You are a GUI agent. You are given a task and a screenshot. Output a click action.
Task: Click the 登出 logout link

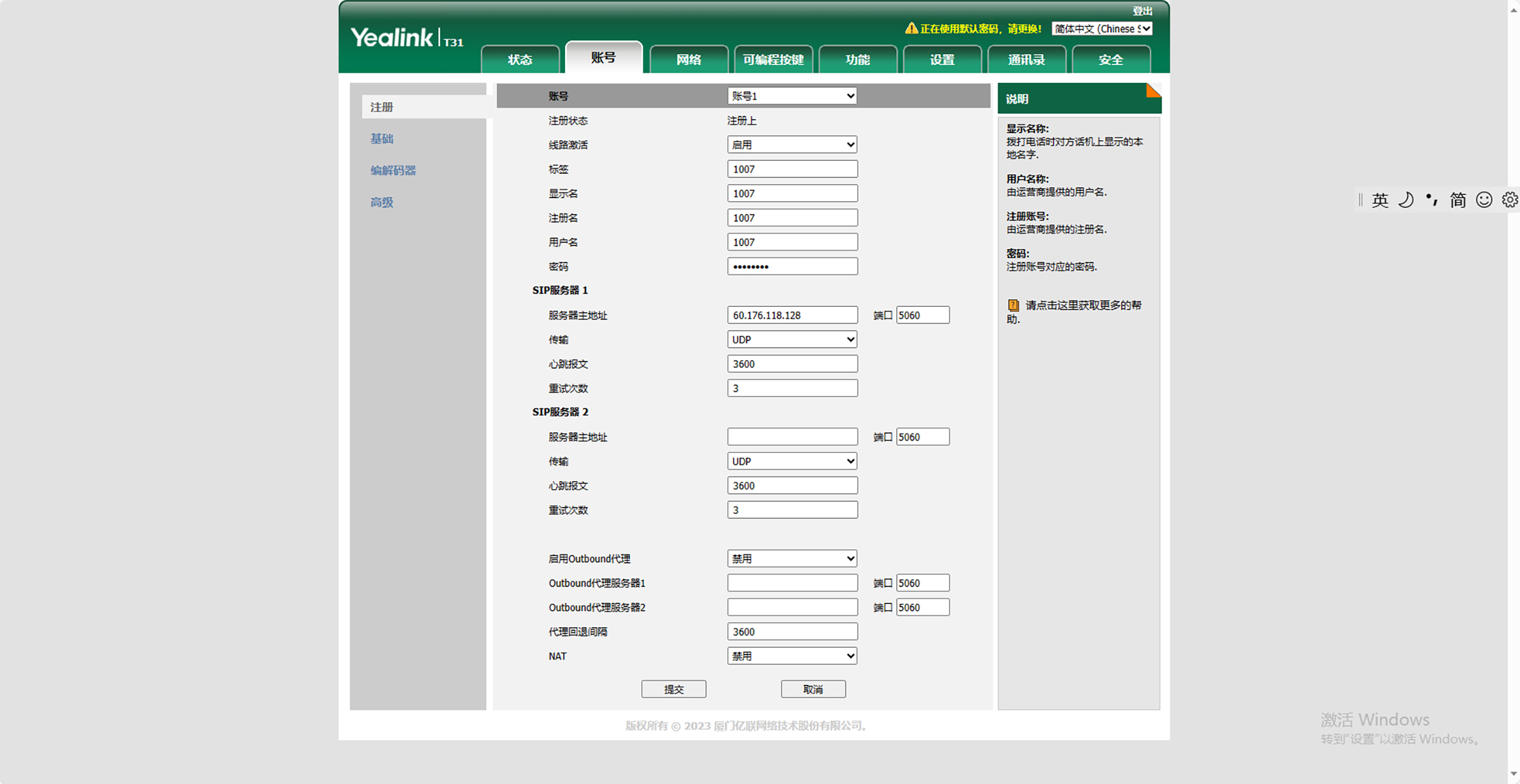pyautogui.click(x=1142, y=11)
